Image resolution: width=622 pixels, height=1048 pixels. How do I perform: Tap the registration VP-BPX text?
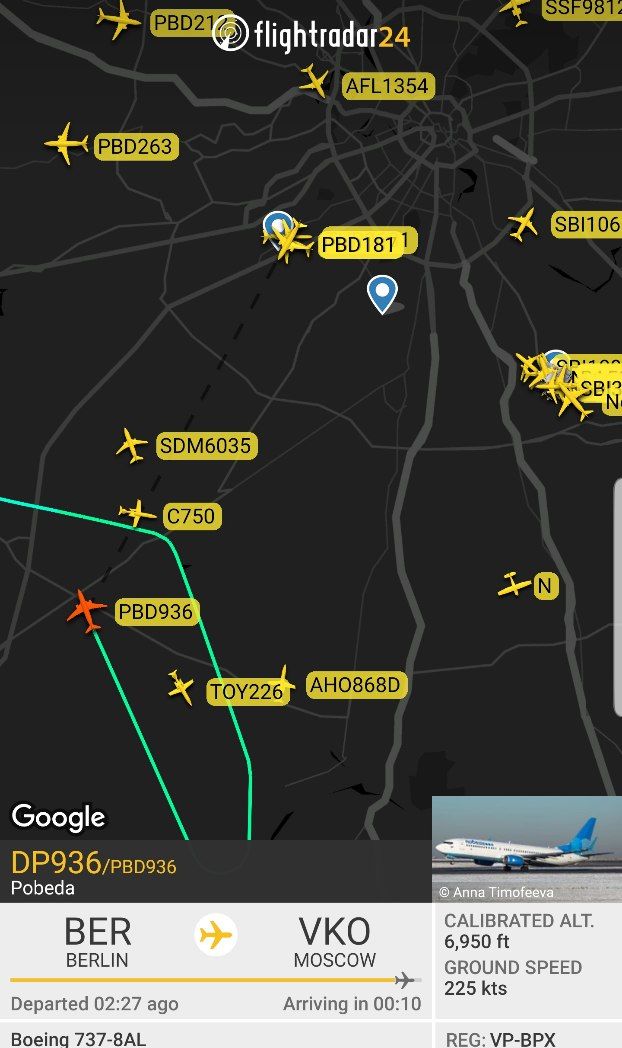(500, 1039)
